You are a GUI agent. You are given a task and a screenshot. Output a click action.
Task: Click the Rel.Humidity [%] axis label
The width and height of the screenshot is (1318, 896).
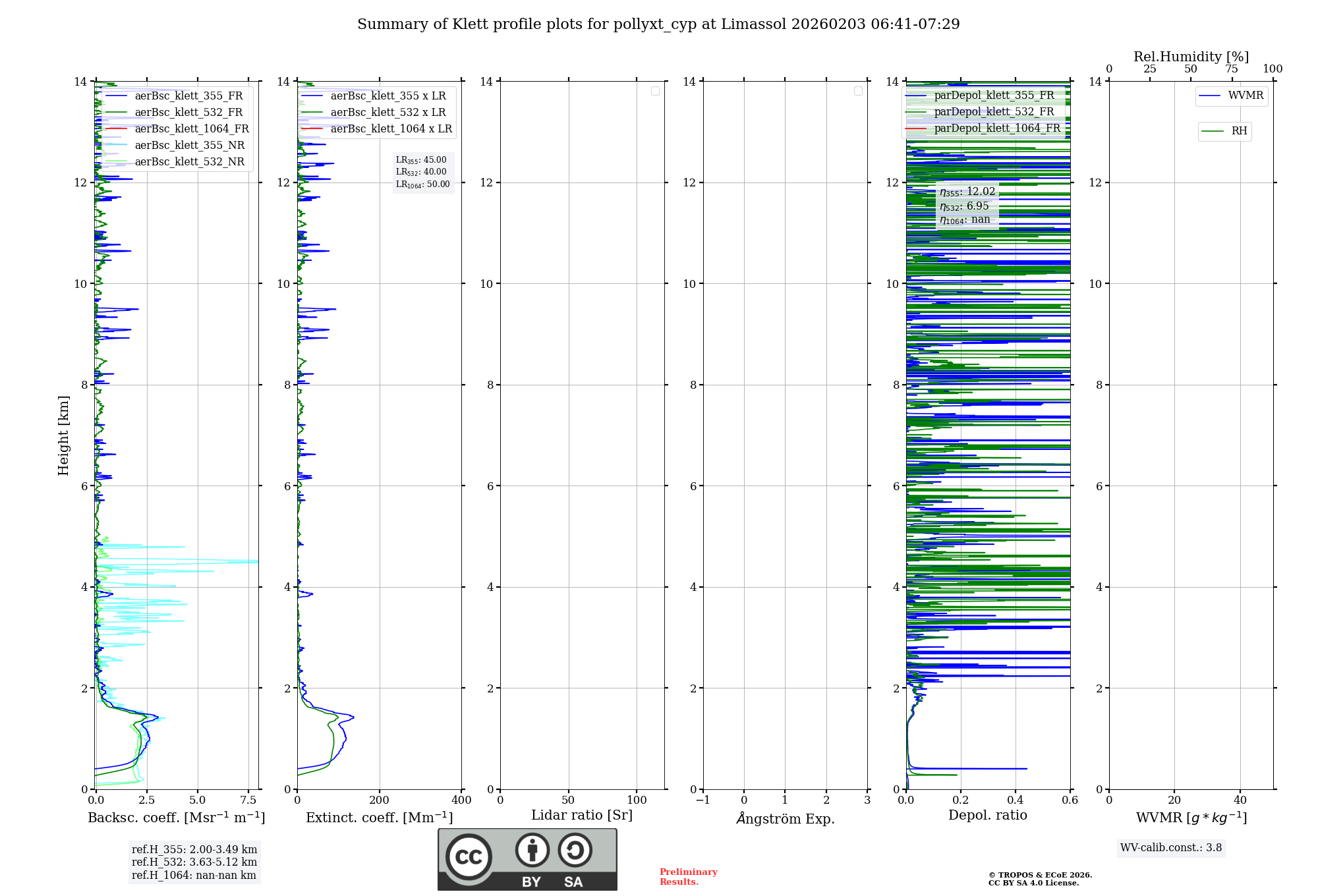(1191, 57)
